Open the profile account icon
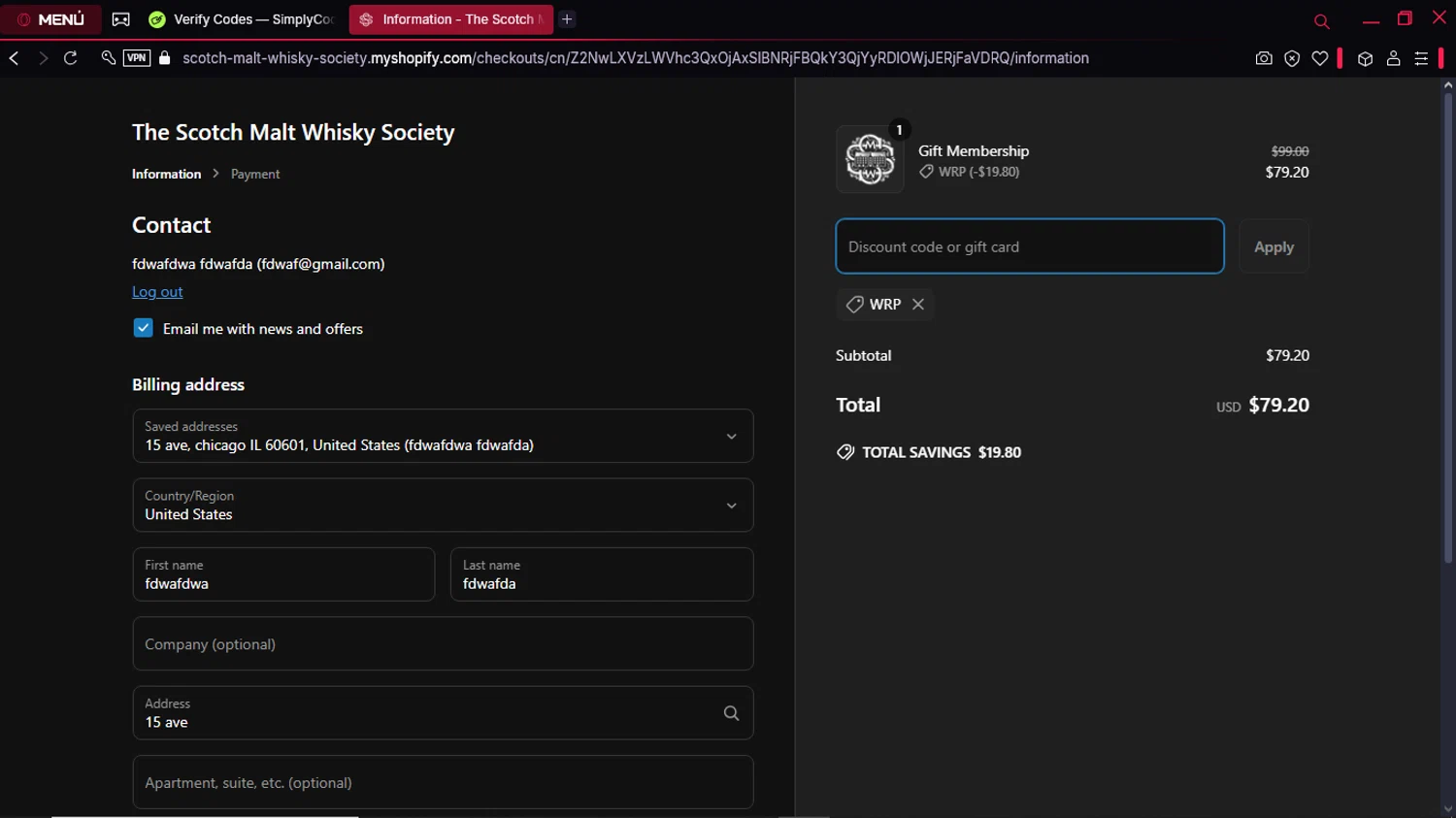The width and height of the screenshot is (1456, 818). point(1393,58)
